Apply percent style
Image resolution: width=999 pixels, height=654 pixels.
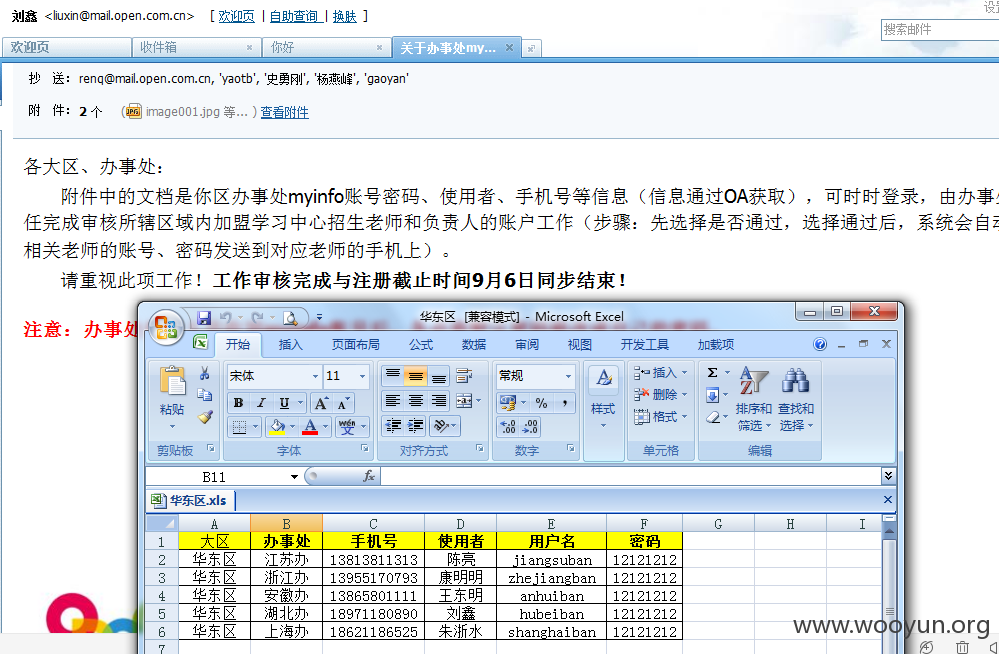click(542, 403)
